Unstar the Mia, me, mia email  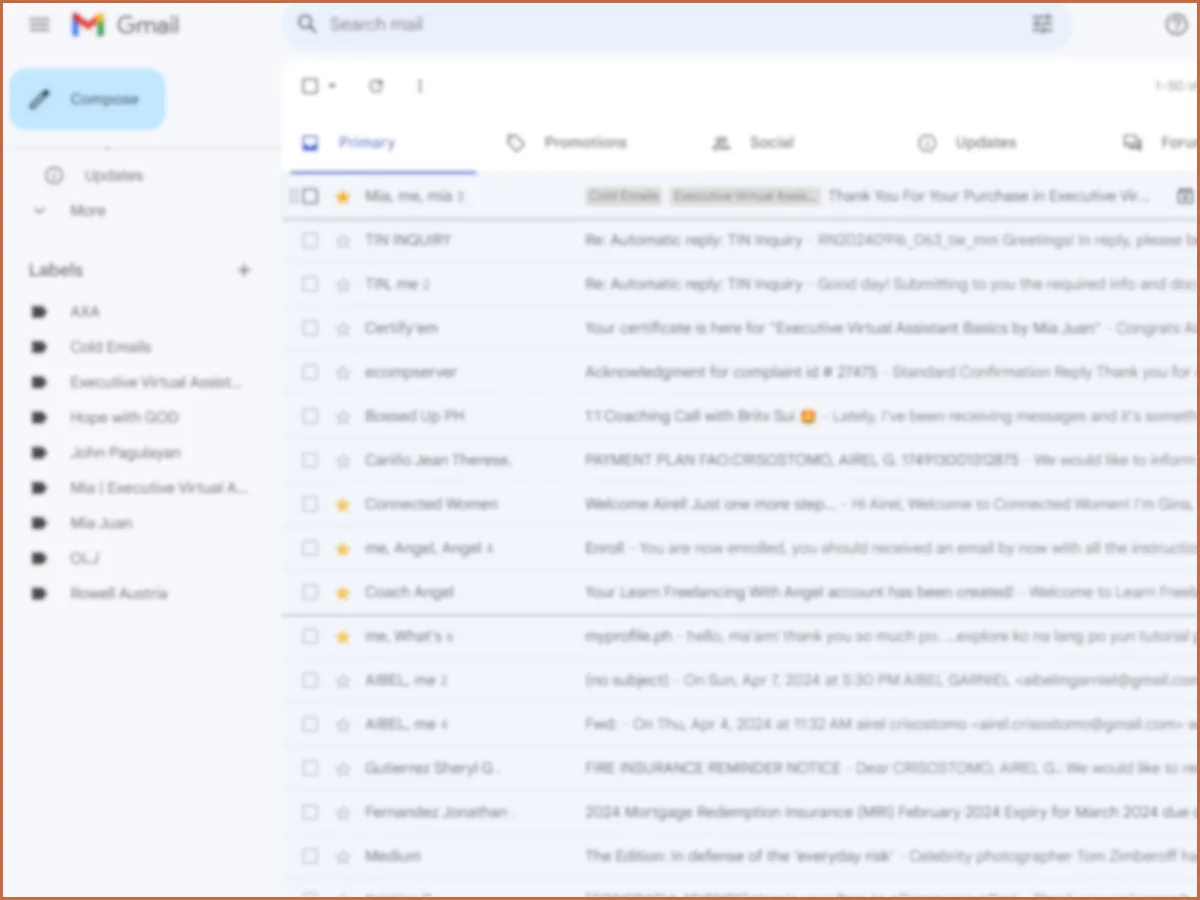(x=343, y=196)
